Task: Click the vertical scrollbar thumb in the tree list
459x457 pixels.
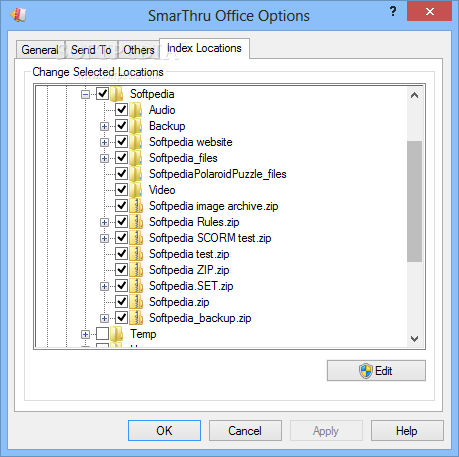Action: coord(414,201)
